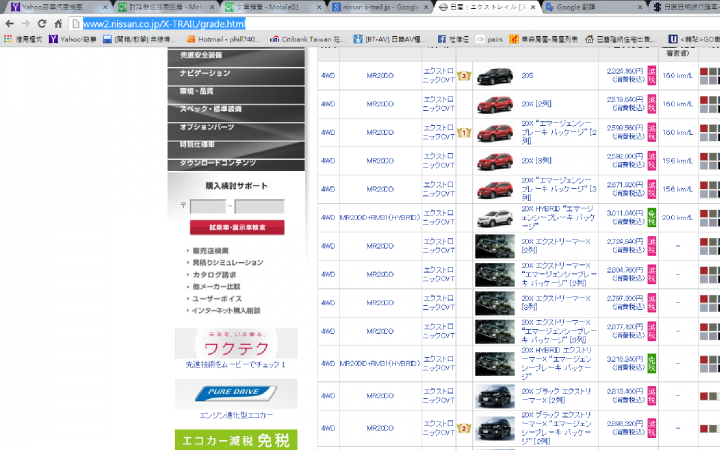Pick red swatch in 20X HYBRID 3,011,040円 row

click(703, 213)
